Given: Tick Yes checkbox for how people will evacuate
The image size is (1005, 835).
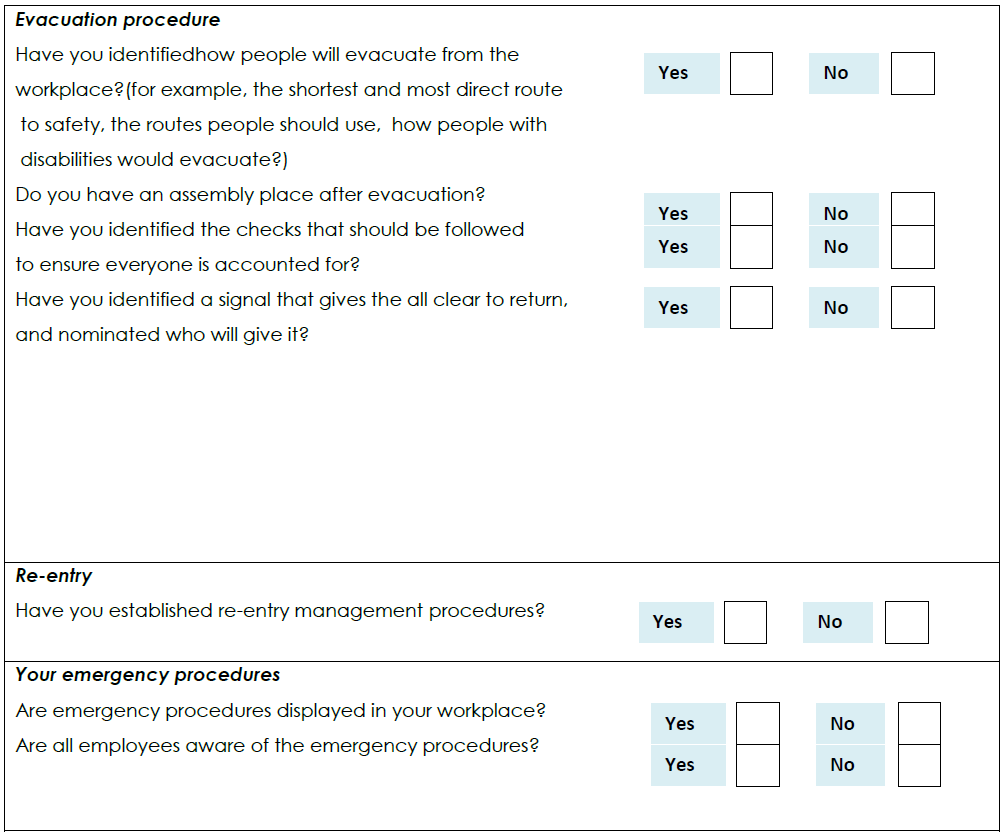Looking at the screenshot, I should (x=751, y=74).
